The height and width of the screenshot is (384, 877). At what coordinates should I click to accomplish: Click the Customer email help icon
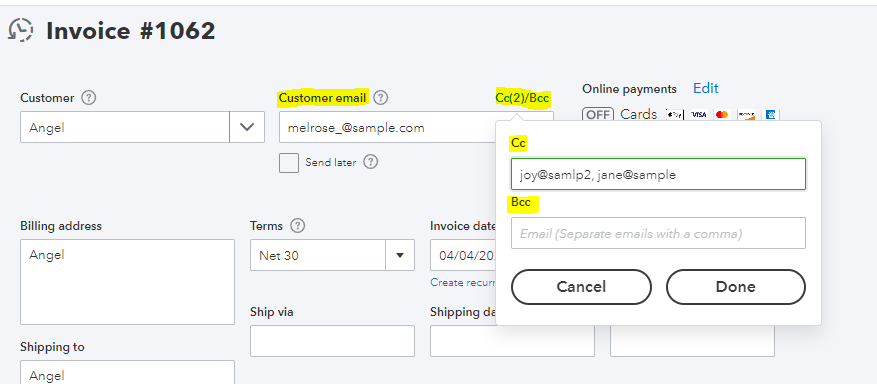[380, 98]
